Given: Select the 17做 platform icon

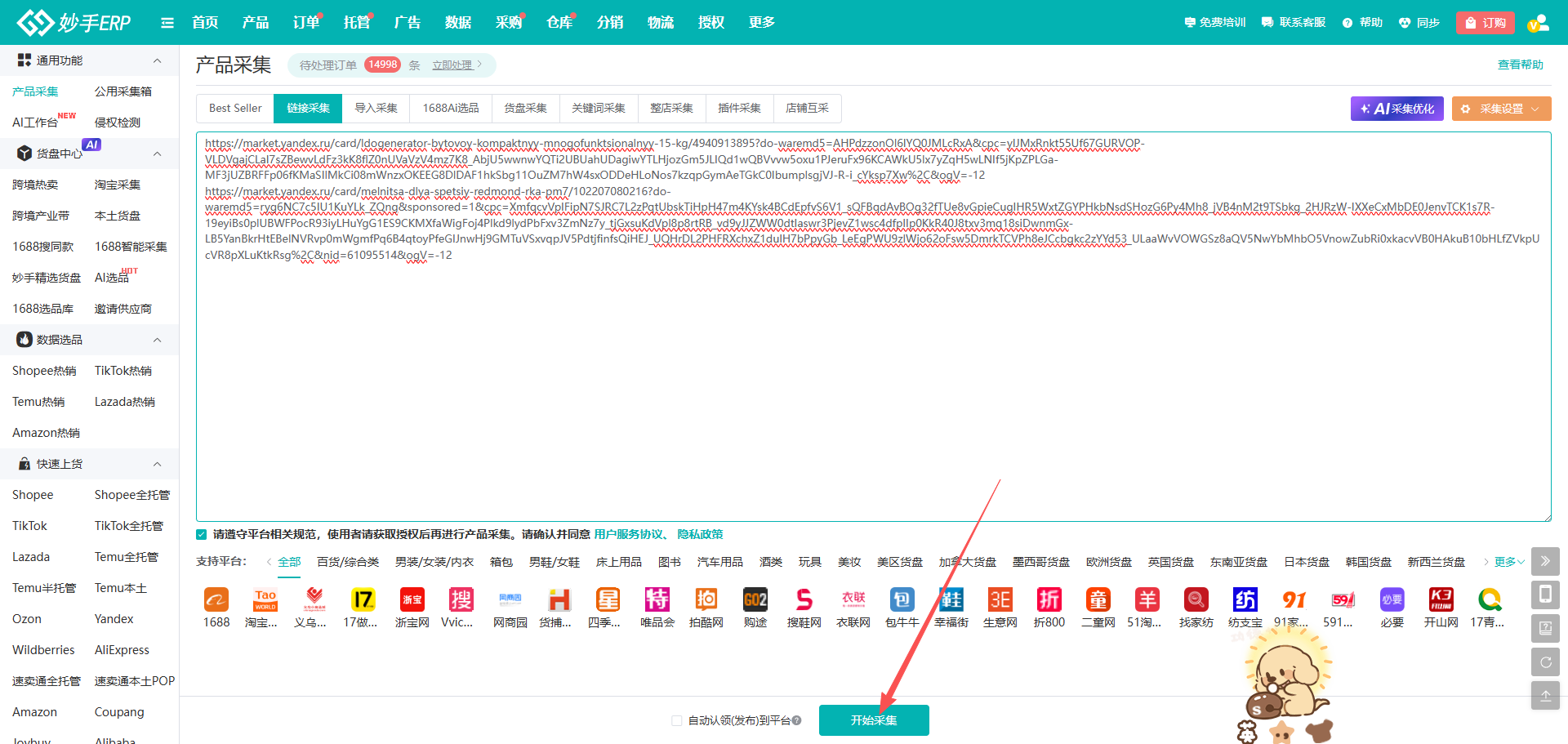Looking at the screenshot, I should (363, 600).
